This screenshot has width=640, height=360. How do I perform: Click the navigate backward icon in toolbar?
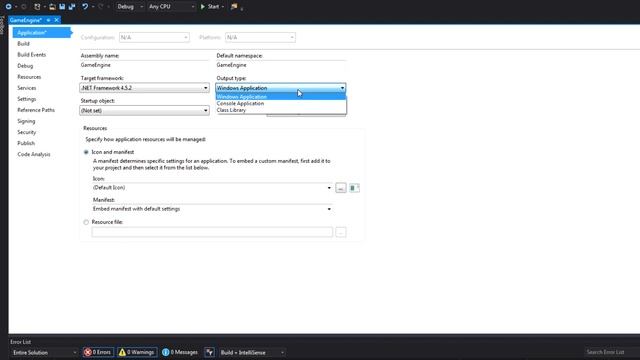[8, 7]
